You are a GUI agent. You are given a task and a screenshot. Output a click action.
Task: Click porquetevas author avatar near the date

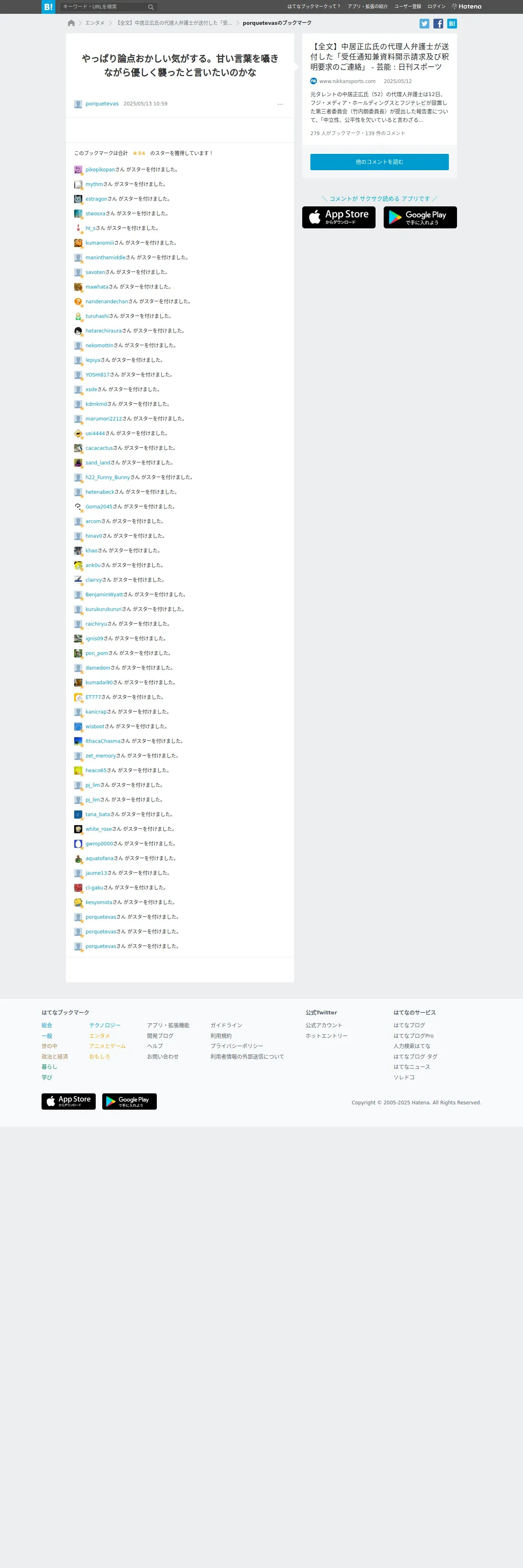coord(78,104)
